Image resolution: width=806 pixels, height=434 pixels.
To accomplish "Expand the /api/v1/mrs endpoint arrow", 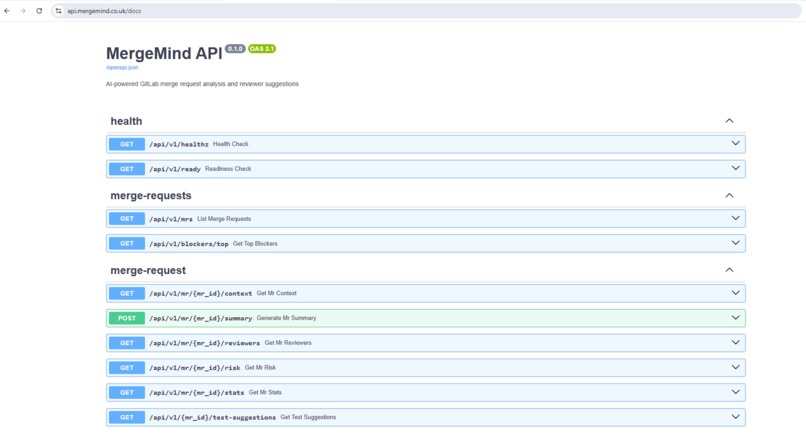I will tap(736, 218).
